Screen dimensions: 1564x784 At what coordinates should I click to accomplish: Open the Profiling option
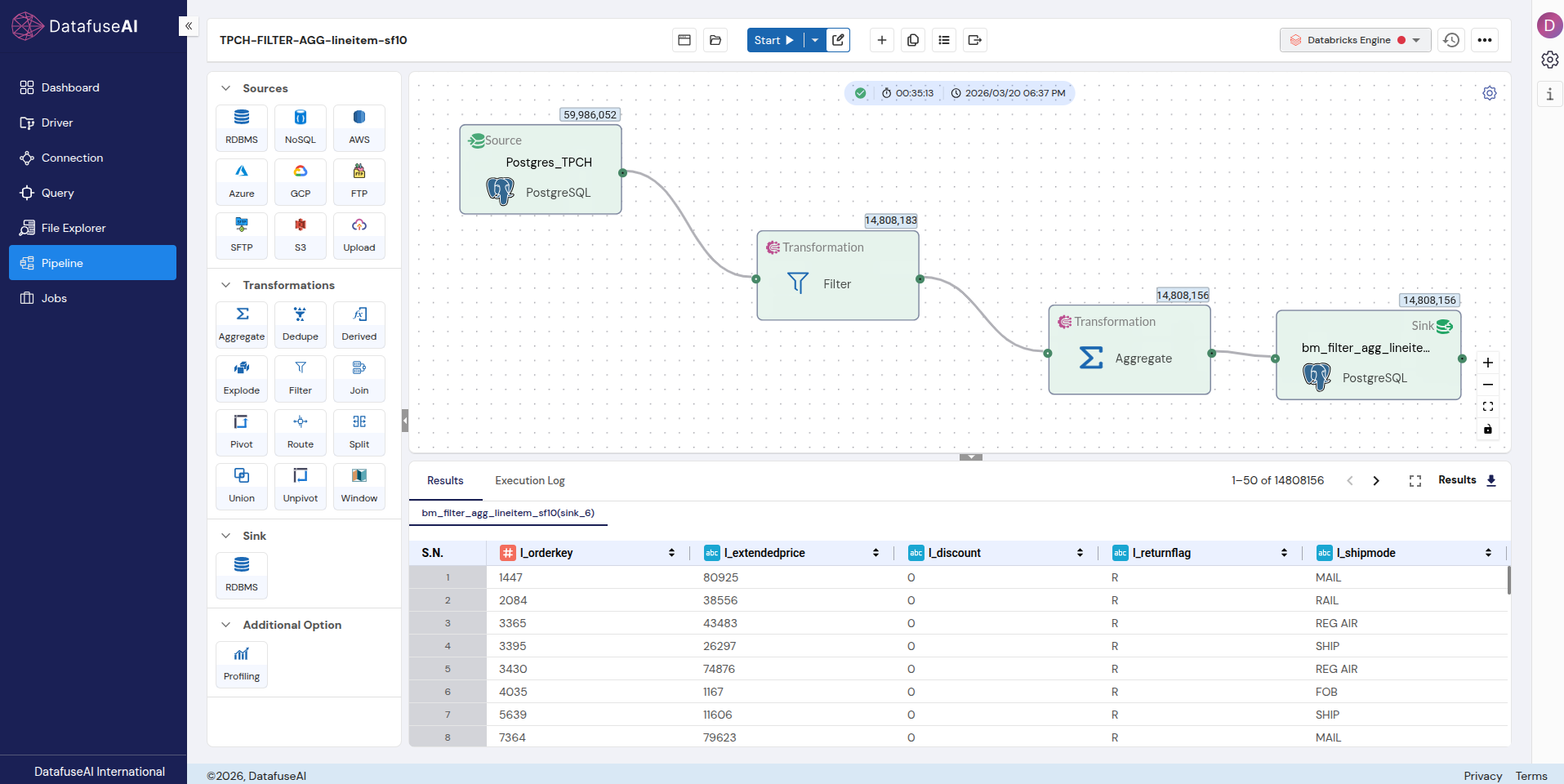tap(242, 664)
